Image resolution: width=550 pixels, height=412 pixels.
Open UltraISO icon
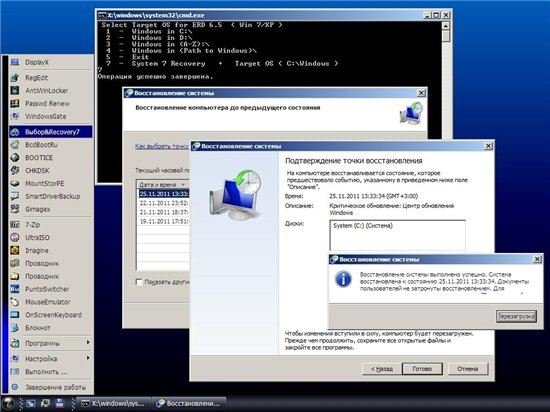(15, 237)
